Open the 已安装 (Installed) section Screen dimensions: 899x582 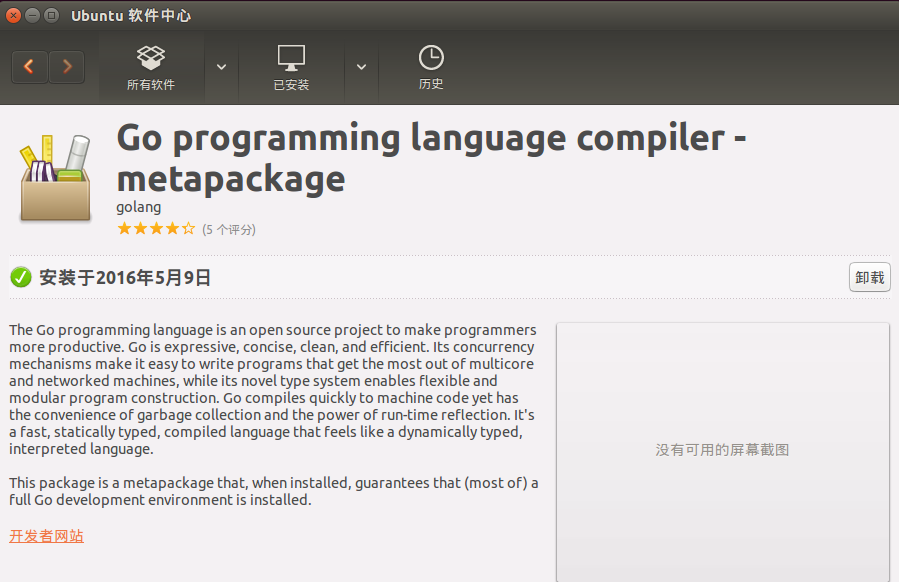click(x=291, y=68)
